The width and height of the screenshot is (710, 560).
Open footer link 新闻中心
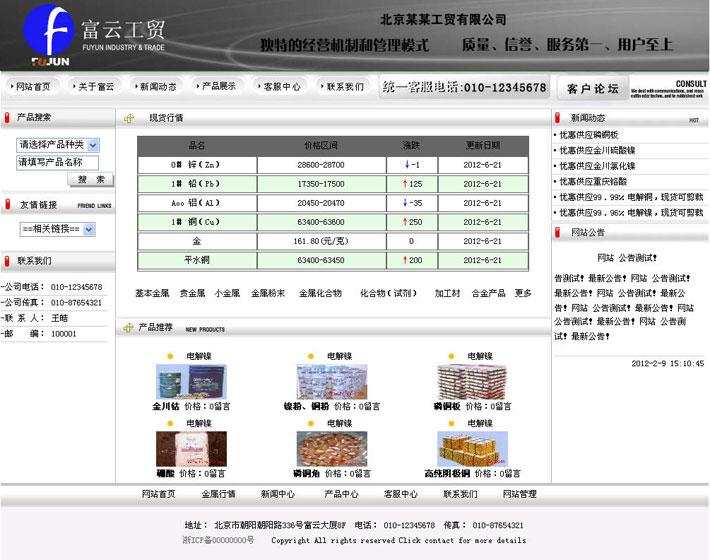(x=278, y=494)
